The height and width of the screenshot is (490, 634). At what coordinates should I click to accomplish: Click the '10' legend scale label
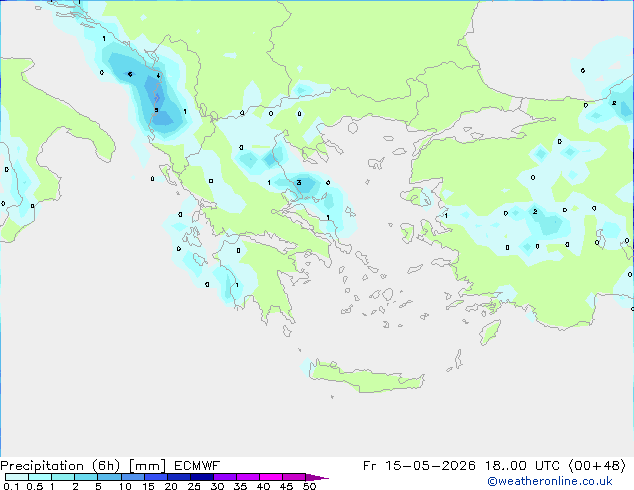125,486
